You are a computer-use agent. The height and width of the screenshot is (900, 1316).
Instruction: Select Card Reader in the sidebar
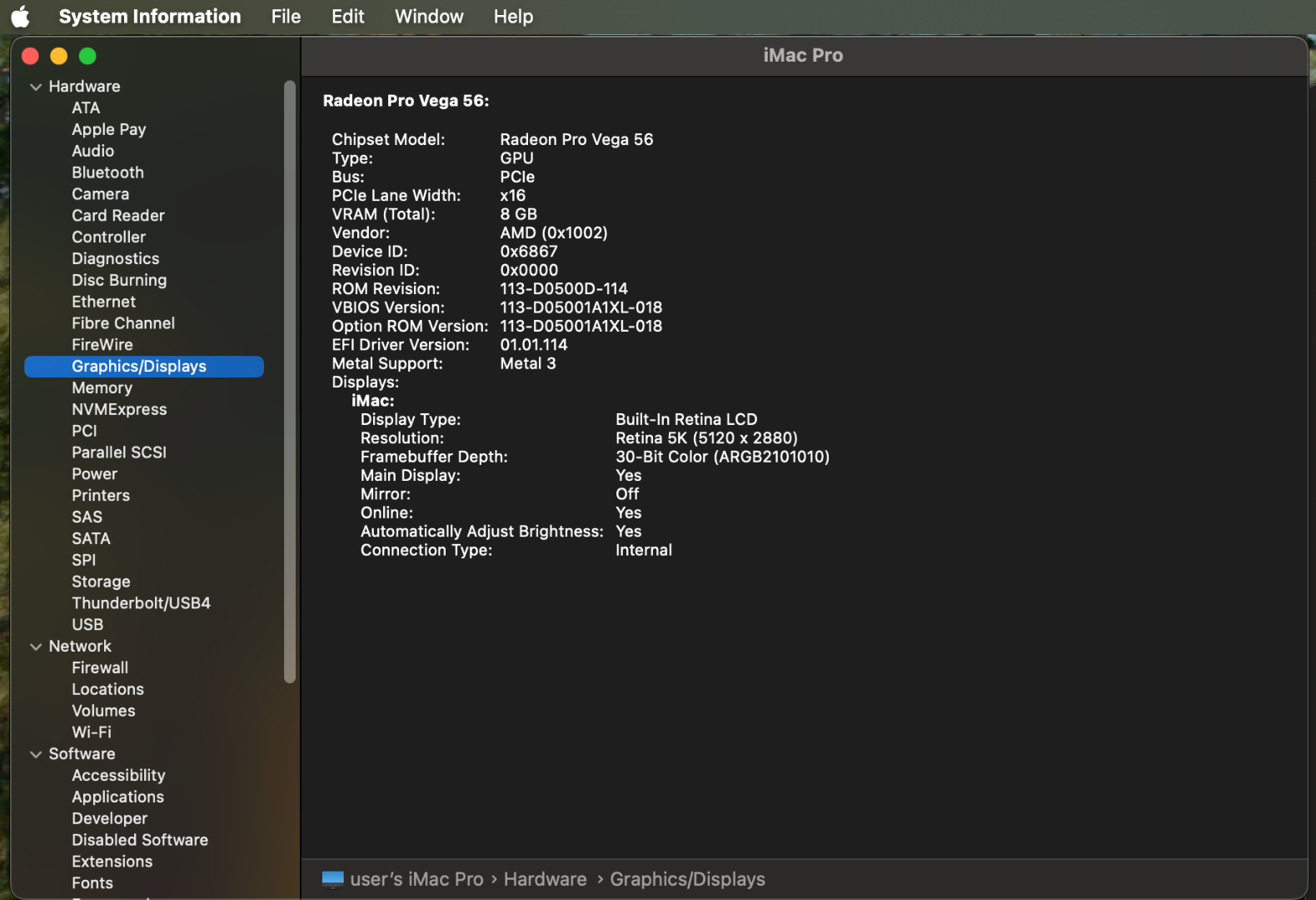point(118,216)
